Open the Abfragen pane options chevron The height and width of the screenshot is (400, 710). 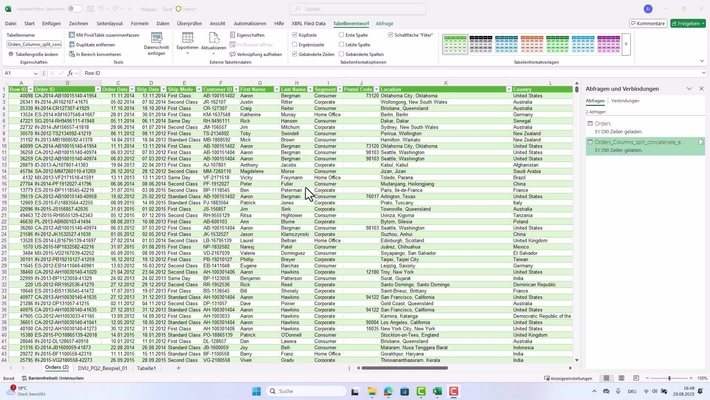[x=689, y=89]
